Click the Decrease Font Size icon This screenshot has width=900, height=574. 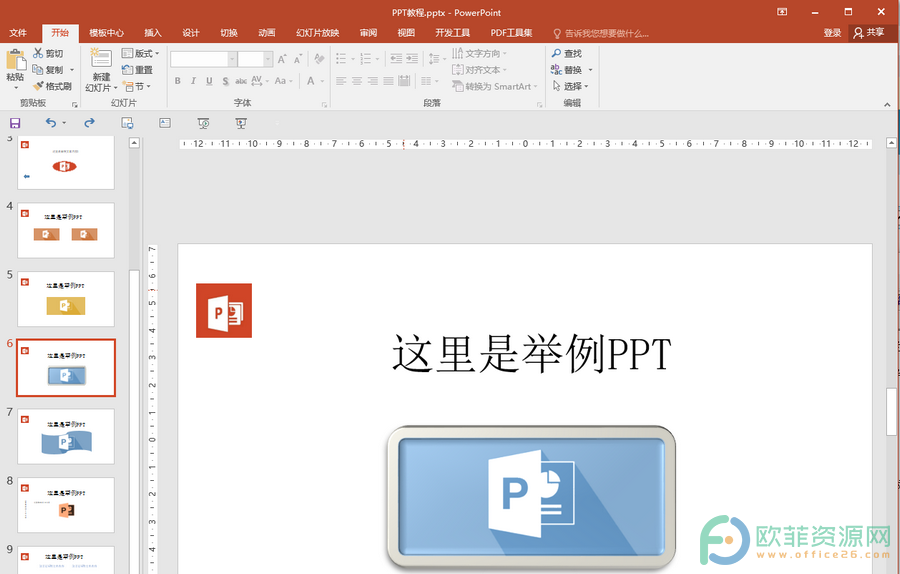tap(298, 59)
